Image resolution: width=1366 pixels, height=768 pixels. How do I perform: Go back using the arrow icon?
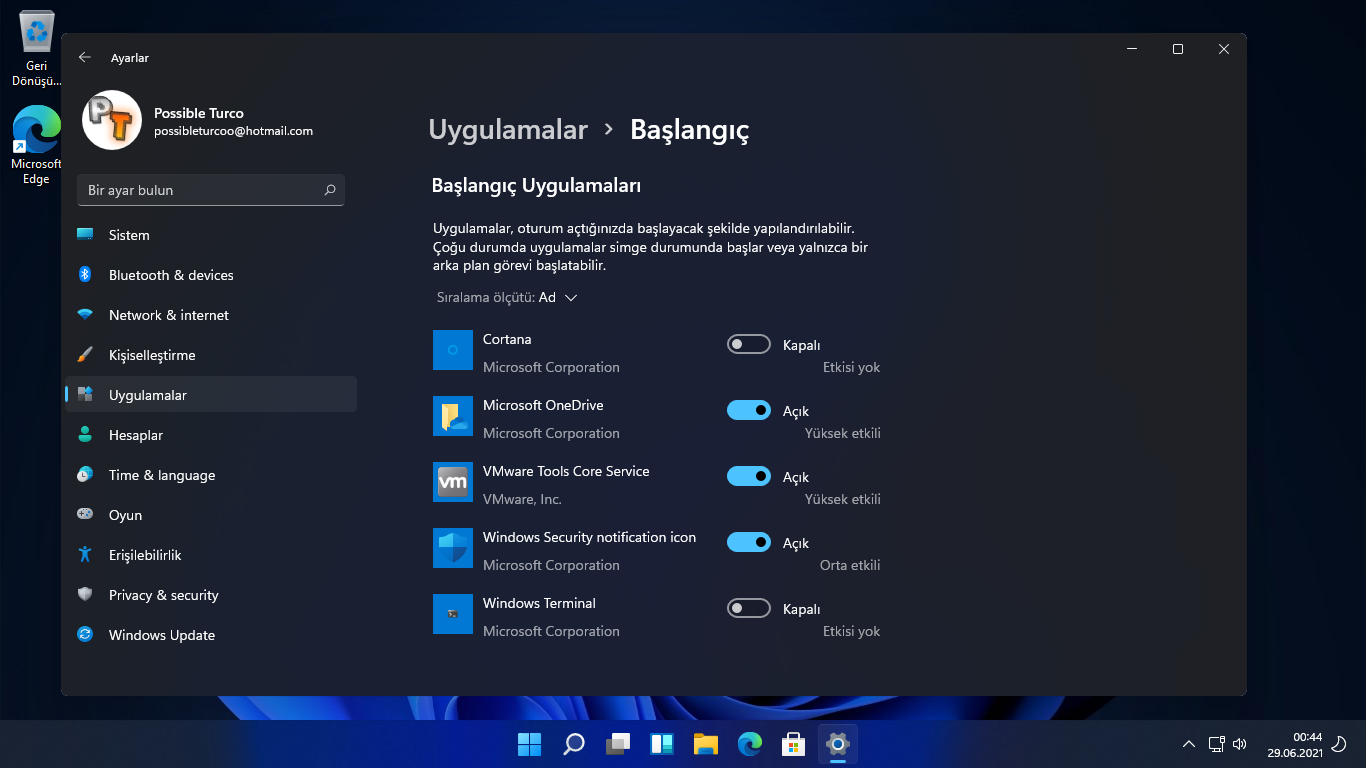coord(85,58)
